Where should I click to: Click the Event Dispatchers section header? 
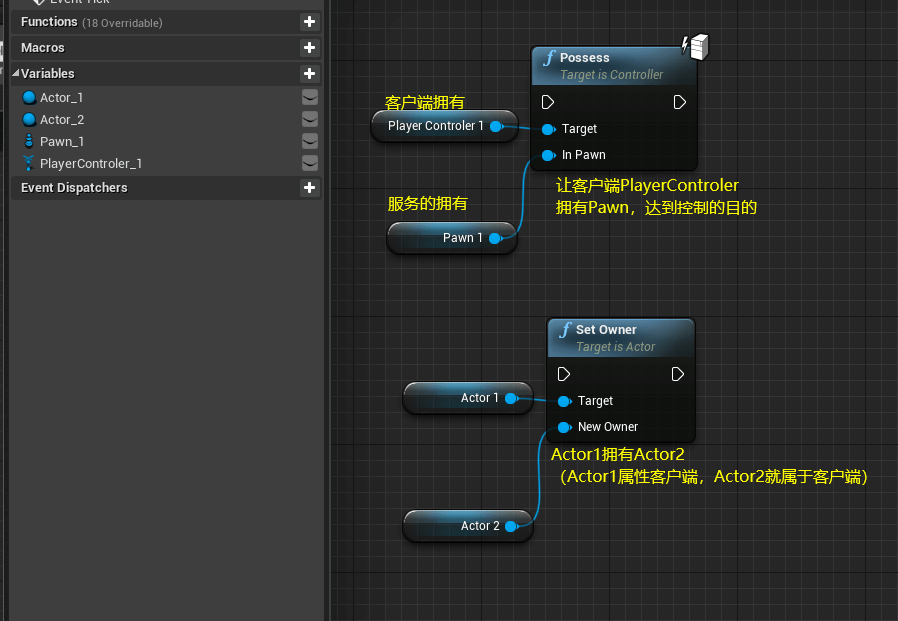[165, 187]
